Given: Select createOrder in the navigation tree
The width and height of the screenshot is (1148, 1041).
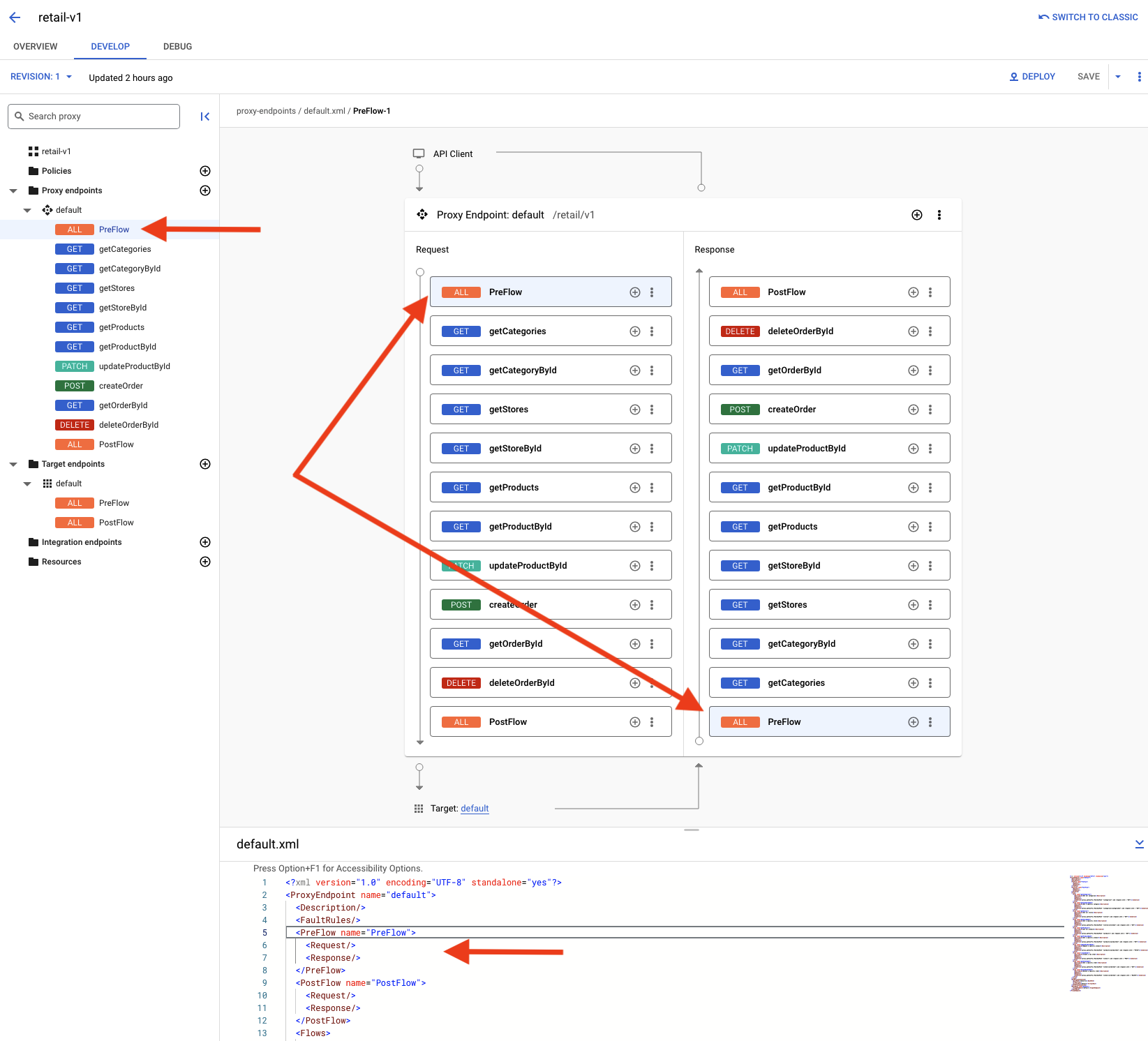Looking at the screenshot, I should 121,386.
